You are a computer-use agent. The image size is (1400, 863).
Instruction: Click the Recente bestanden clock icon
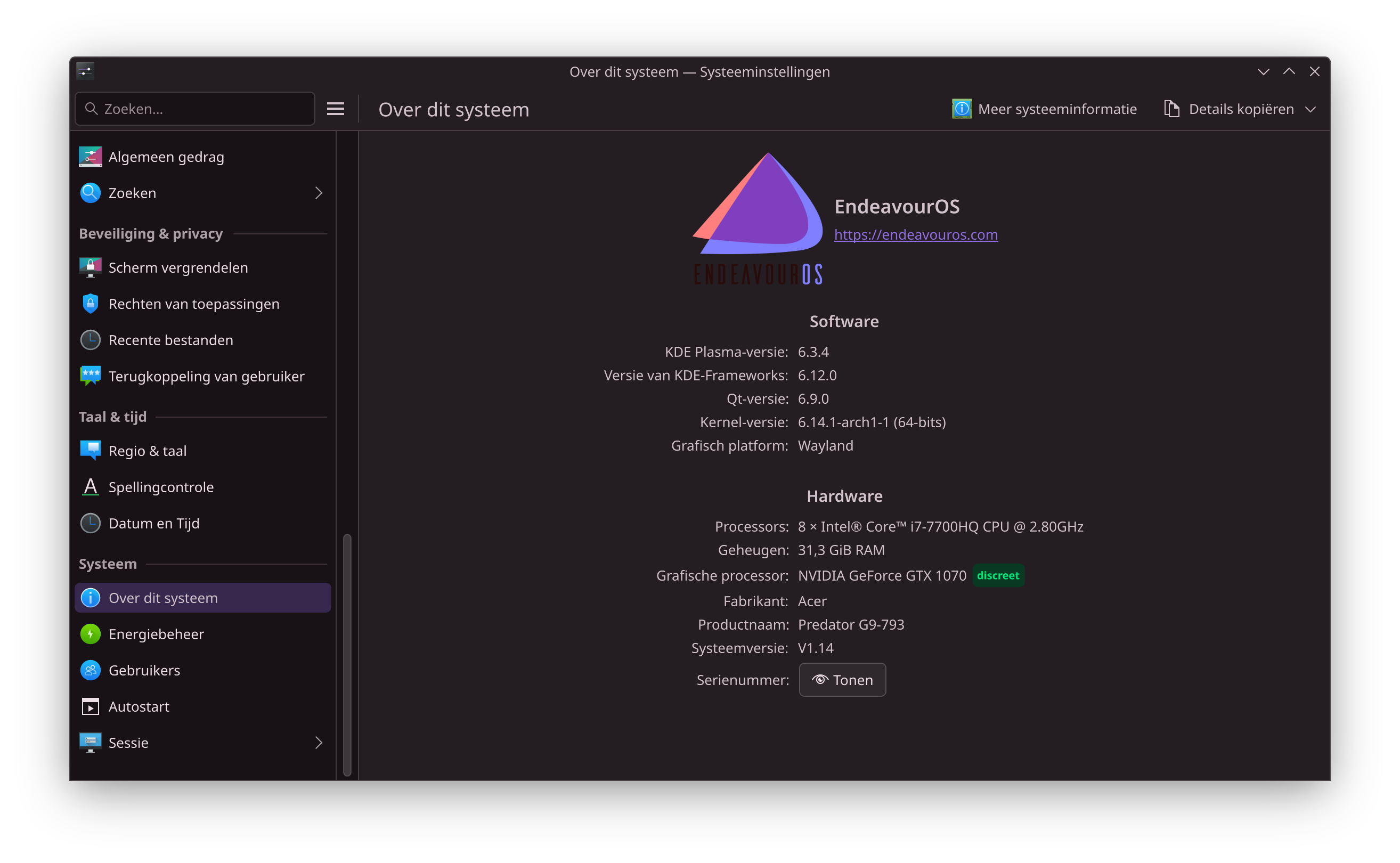[90, 340]
